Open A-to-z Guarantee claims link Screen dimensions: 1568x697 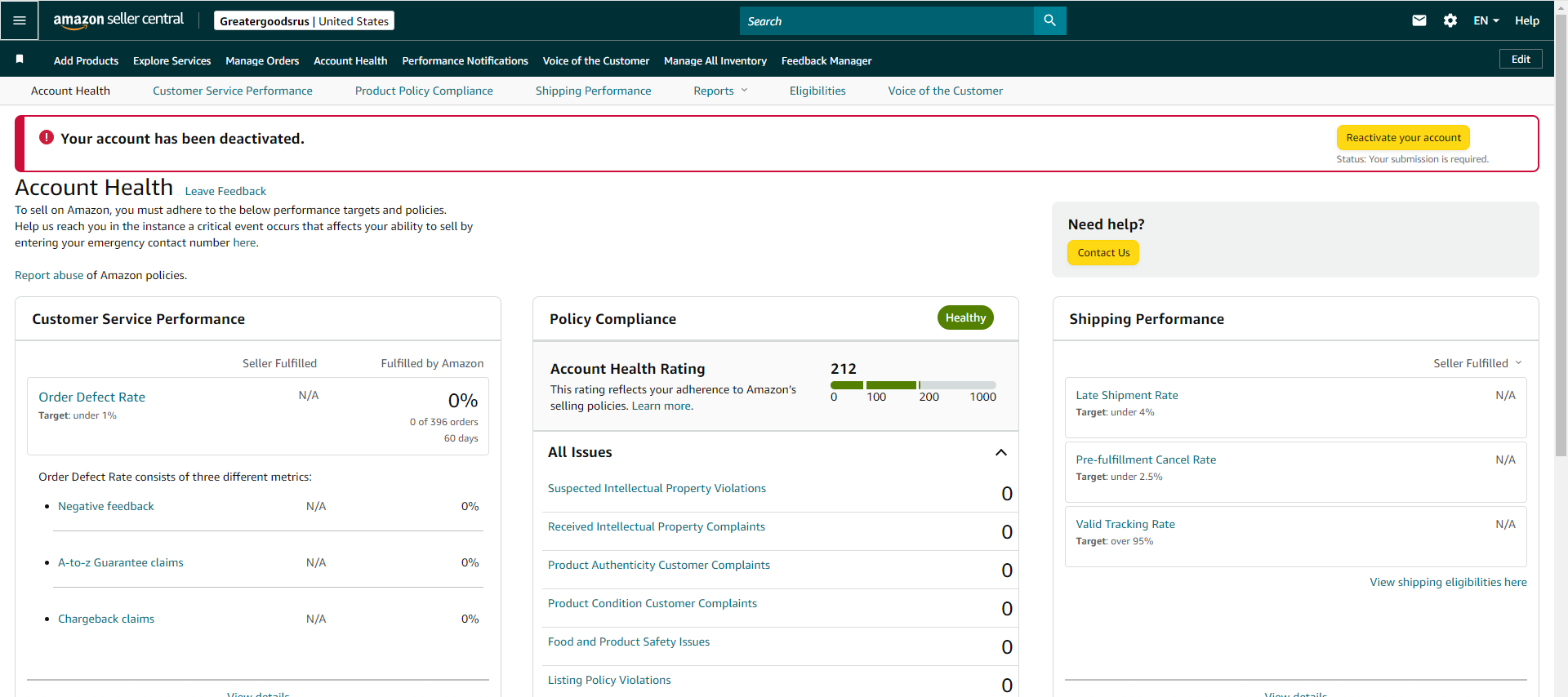coord(121,562)
